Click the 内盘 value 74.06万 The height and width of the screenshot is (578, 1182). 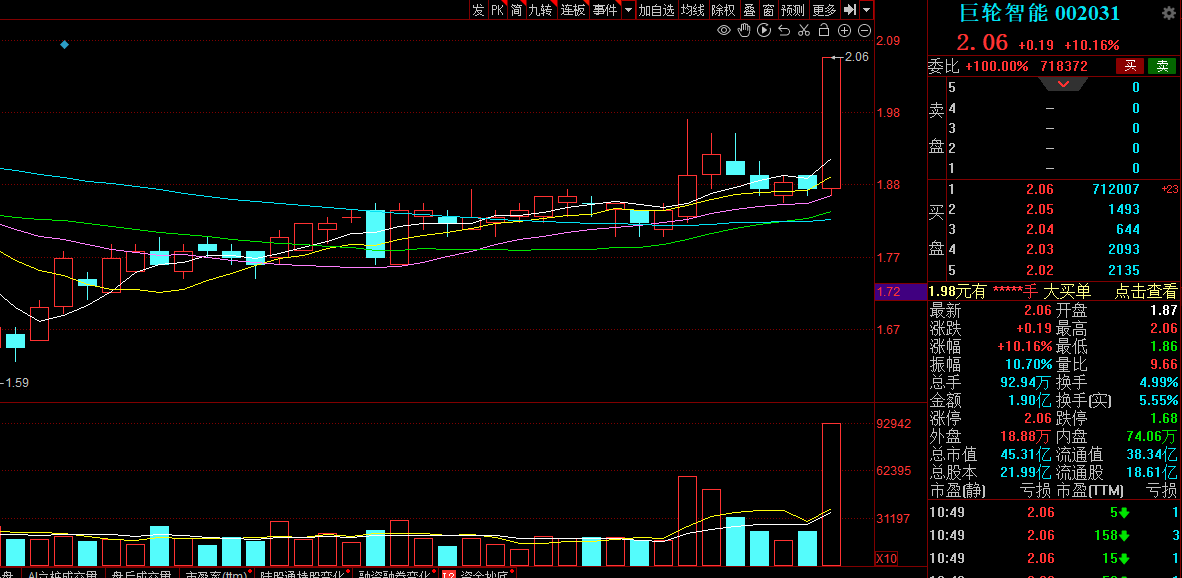[x=1152, y=436]
